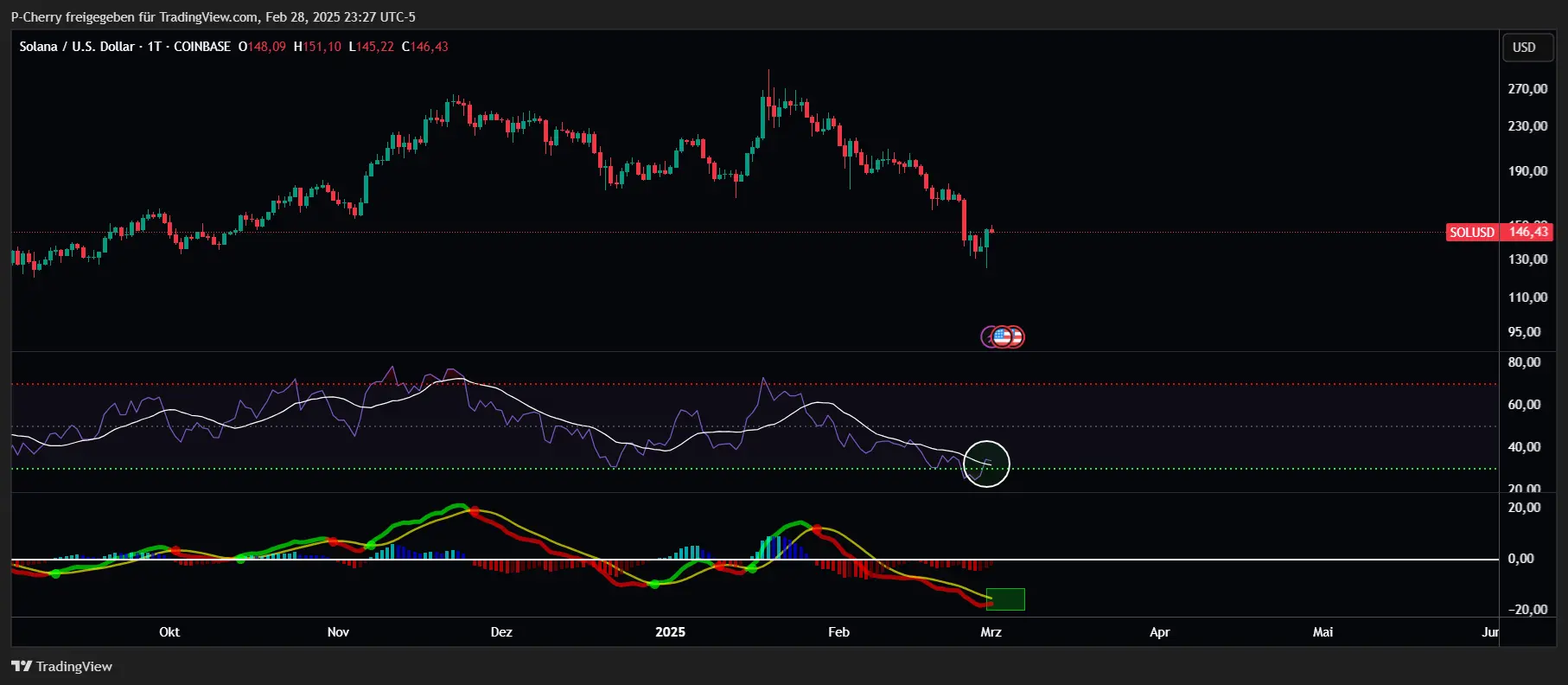The width and height of the screenshot is (1568, 685).
Task: Click the 1T timeframe in chart legend
Action: 155,47
